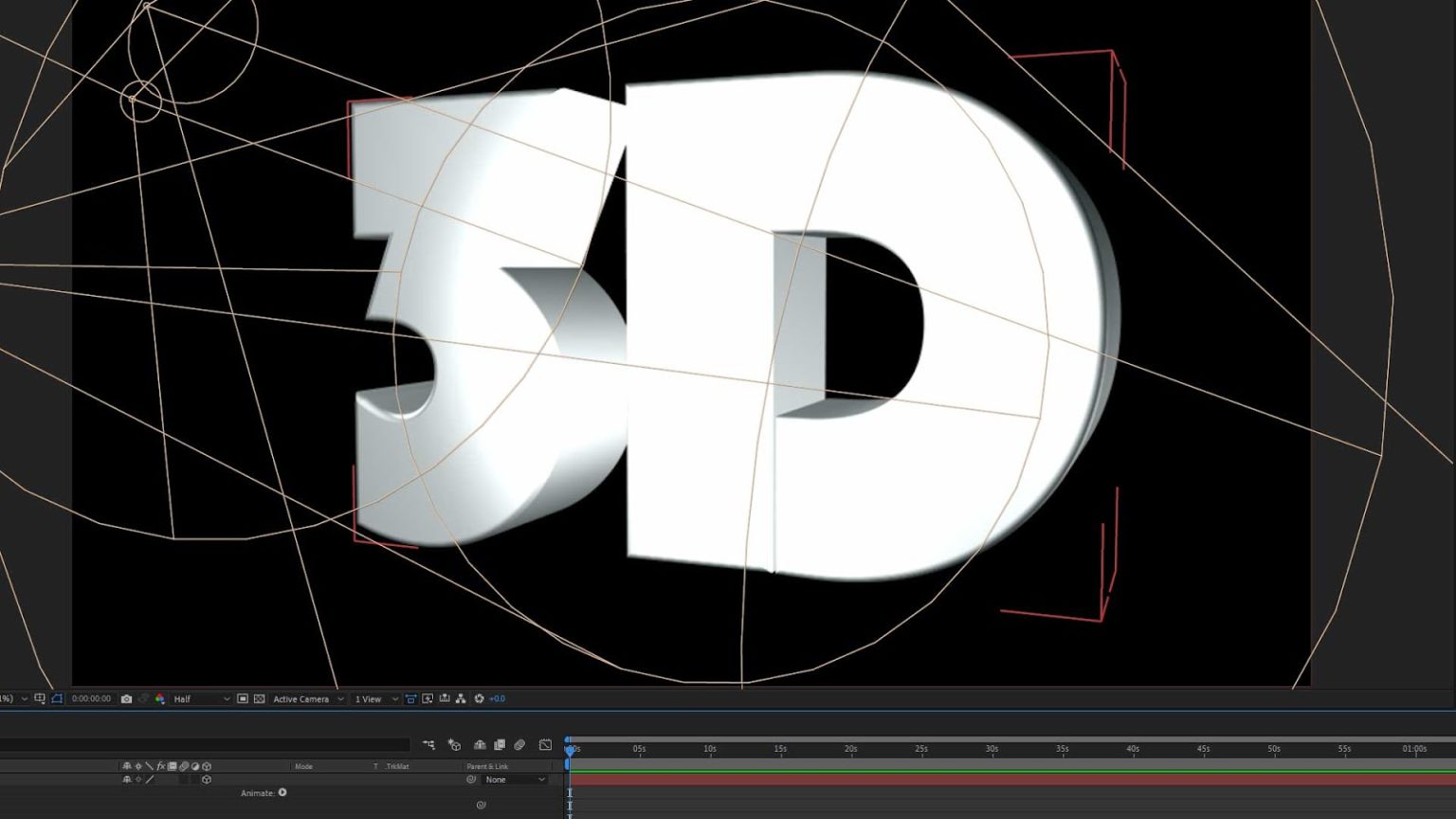Open the 1 View layout dropdown
This screenshot has width=1456, height=819.
pyautogui.click(x=370, y=699)
